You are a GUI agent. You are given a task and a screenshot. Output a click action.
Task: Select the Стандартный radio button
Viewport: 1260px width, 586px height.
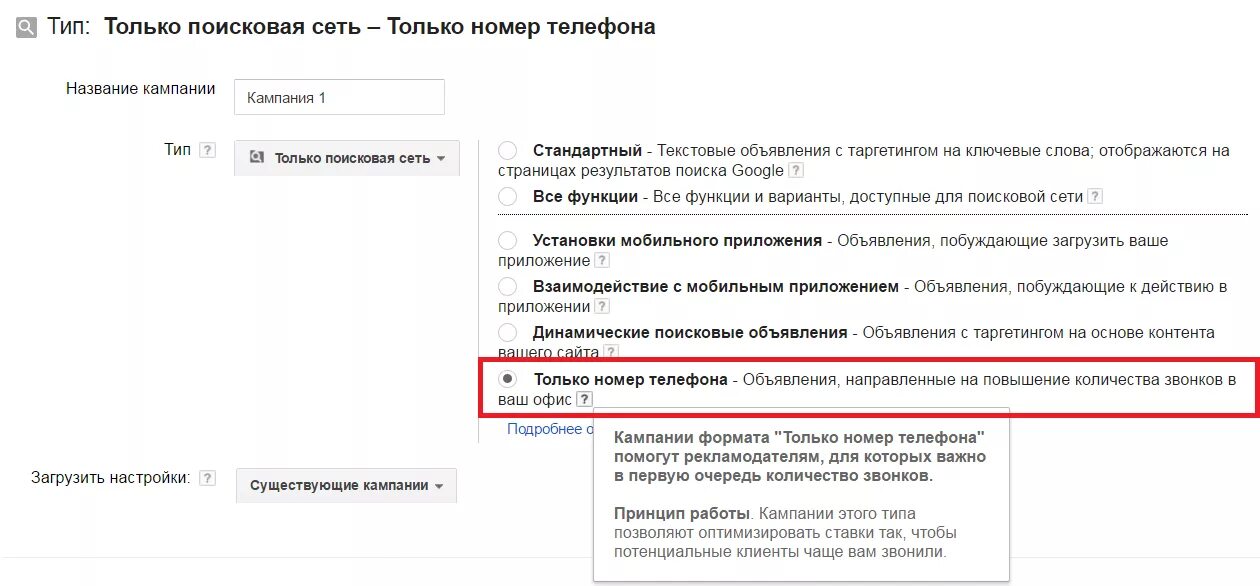click(508, 151)
